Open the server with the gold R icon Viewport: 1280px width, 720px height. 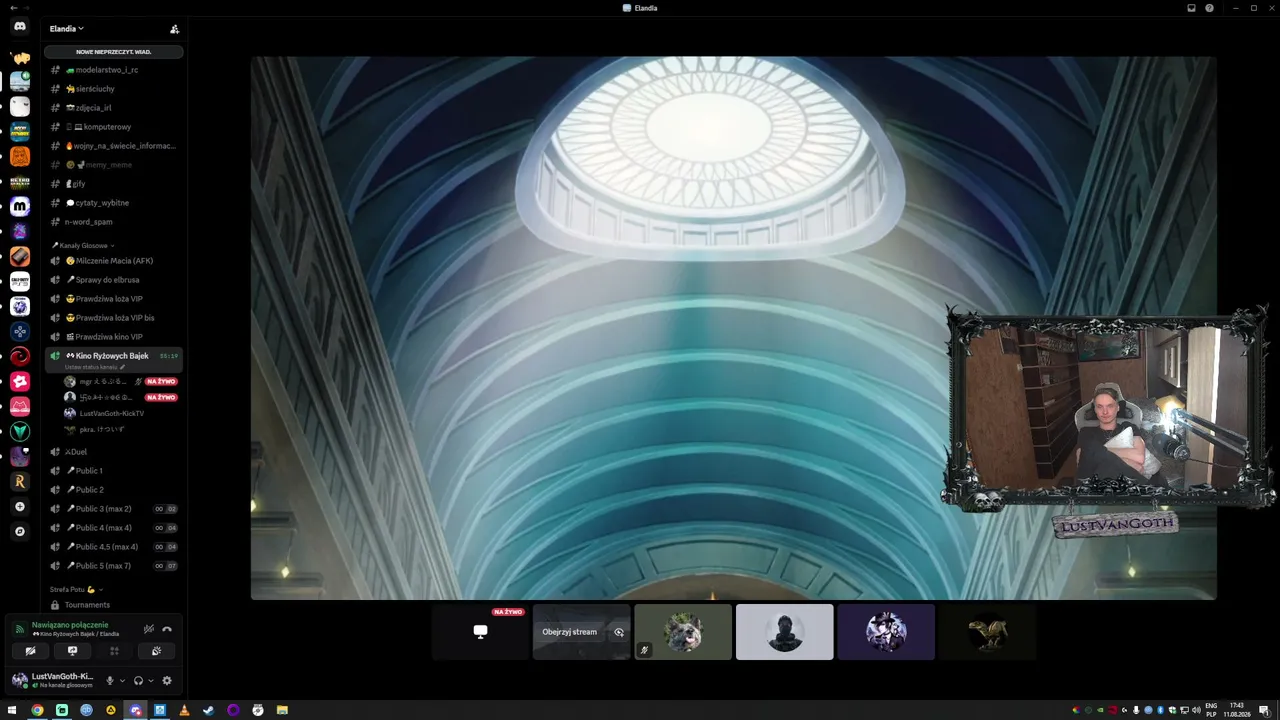coord(20,481)
